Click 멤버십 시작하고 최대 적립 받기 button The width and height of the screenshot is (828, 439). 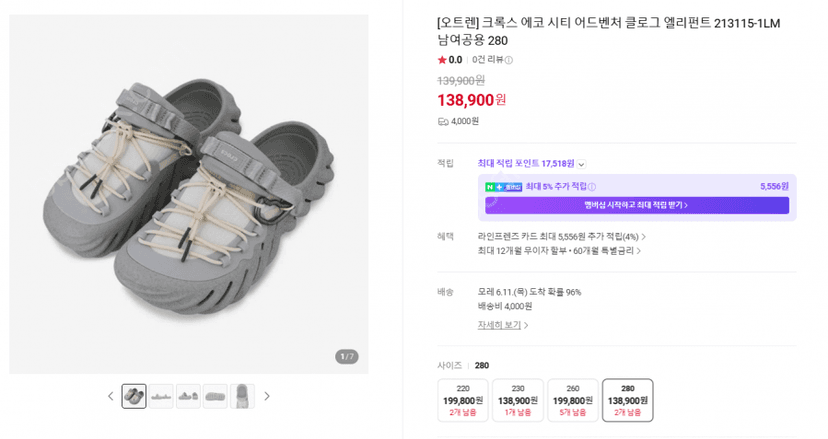pyautogui.click(x=637, y=205)
